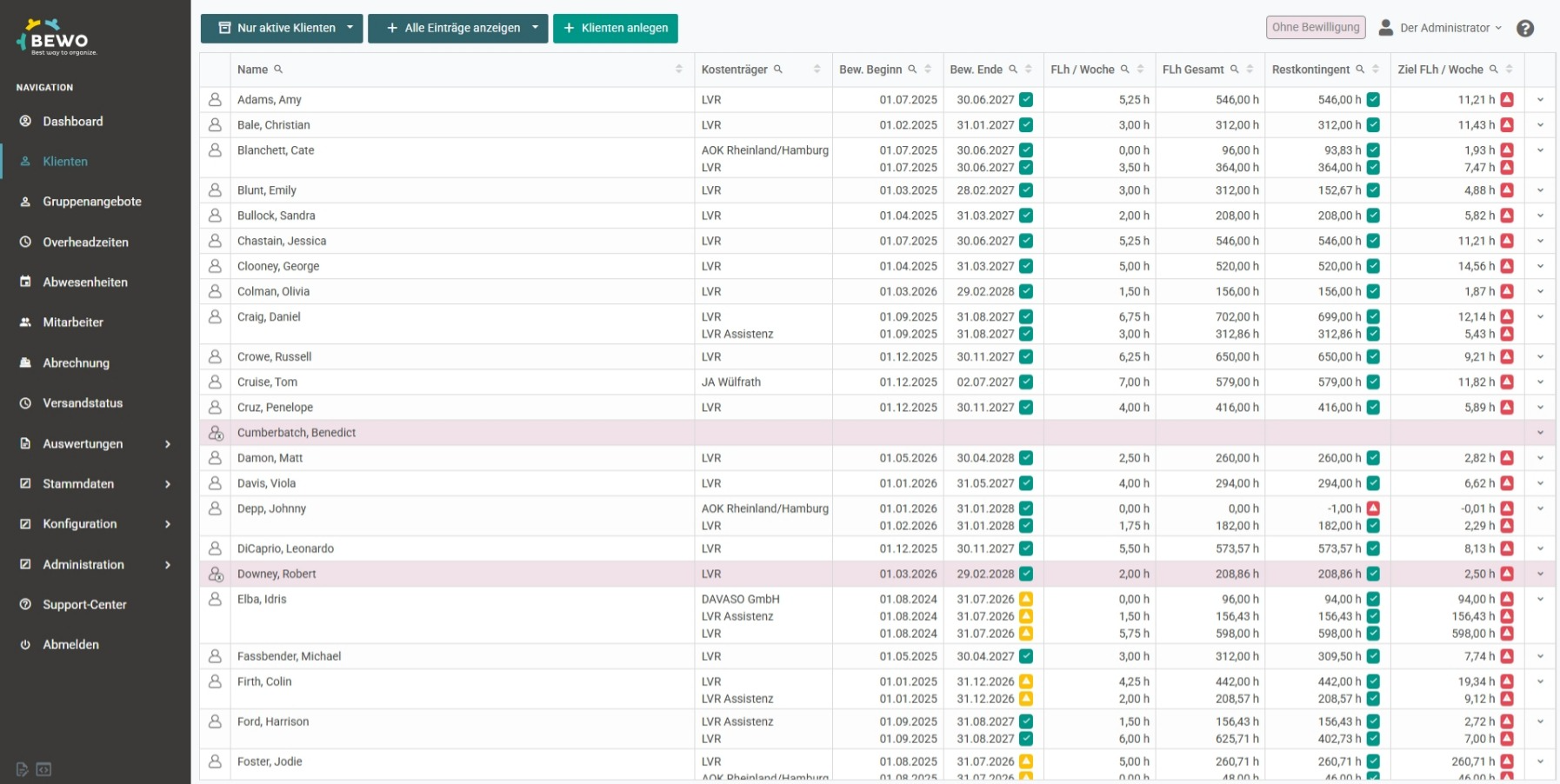Sort by Kostenträger column
This screenshot has width=1560, height=784.
coord(817,70)
